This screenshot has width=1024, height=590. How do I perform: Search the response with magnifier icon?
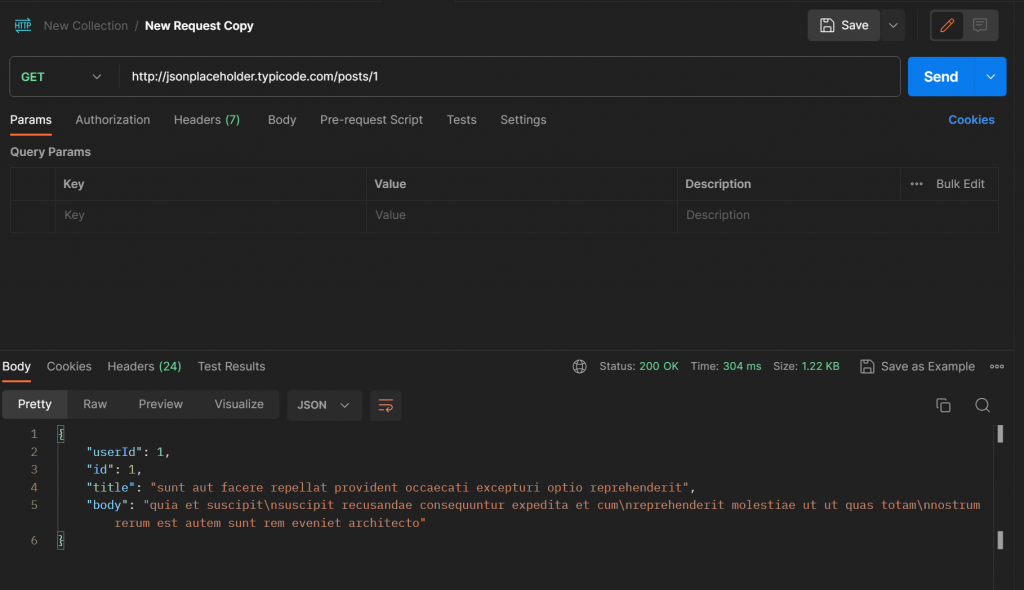pos(982,405)
